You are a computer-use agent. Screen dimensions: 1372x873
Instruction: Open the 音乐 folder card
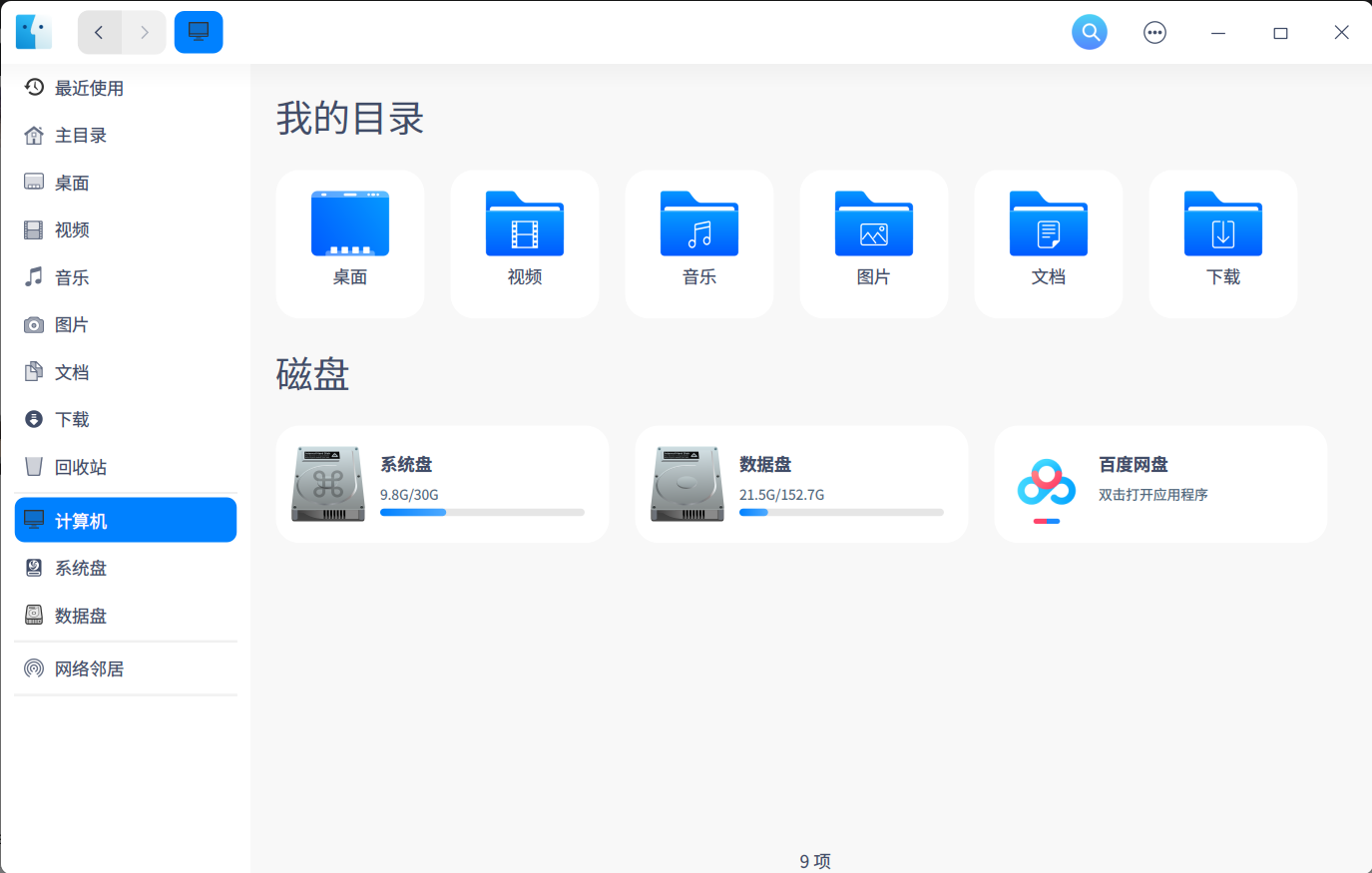coord(698,242)
